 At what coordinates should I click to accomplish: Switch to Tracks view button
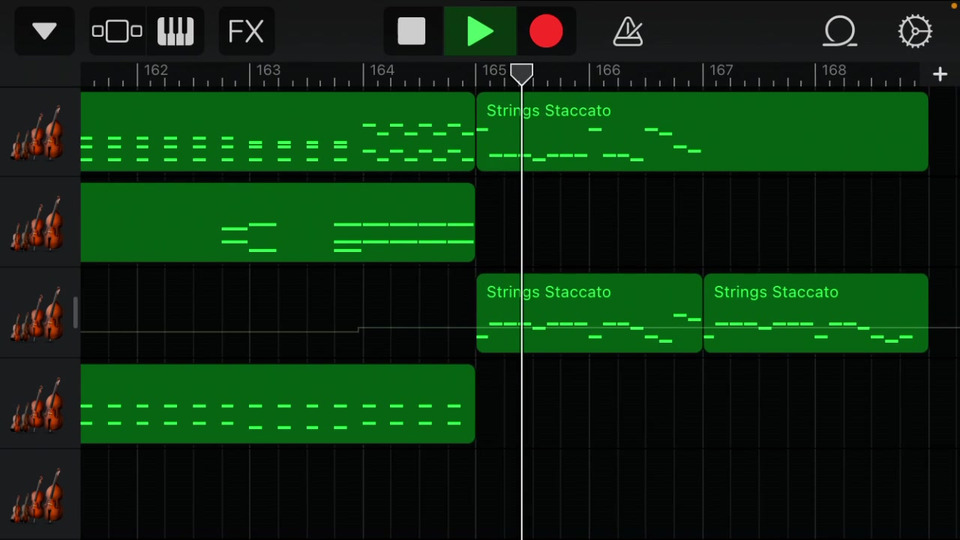[x=117, y=31]
